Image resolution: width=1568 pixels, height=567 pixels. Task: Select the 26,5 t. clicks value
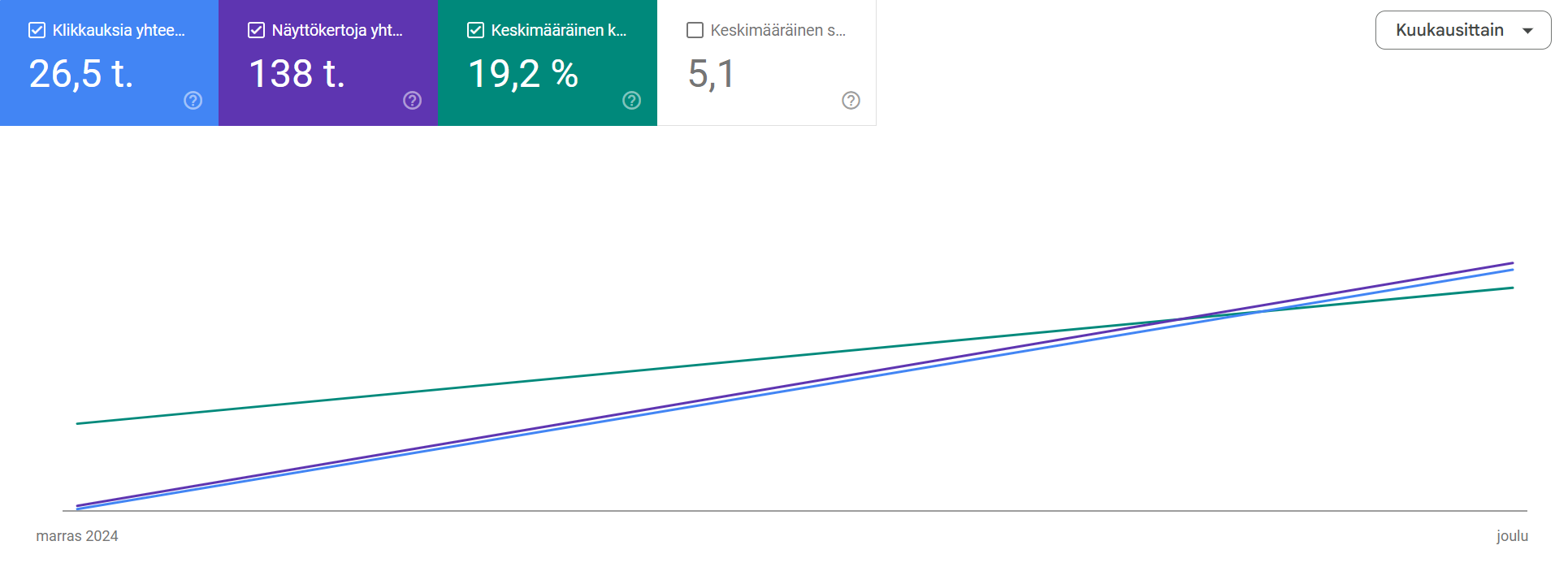click(x=81, y=74)
